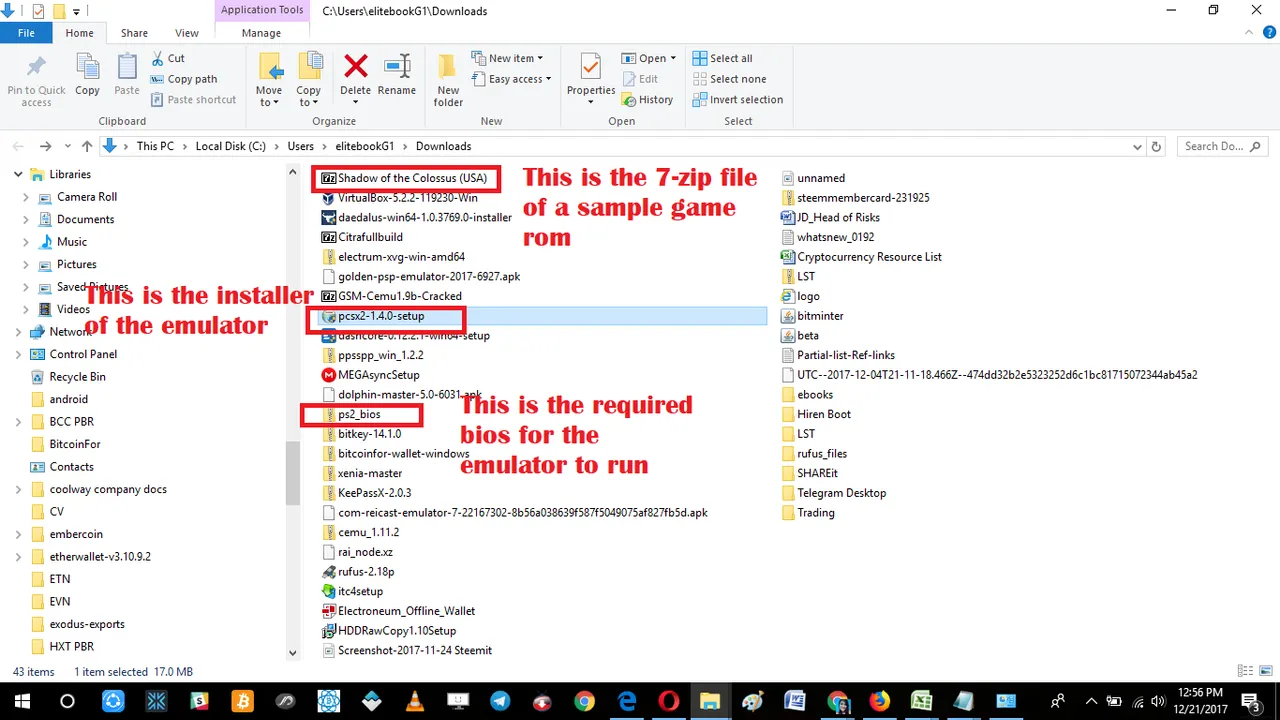Click History in the Open group
1280x720 pixels.
pyautogui.click(x=647, y=100)
